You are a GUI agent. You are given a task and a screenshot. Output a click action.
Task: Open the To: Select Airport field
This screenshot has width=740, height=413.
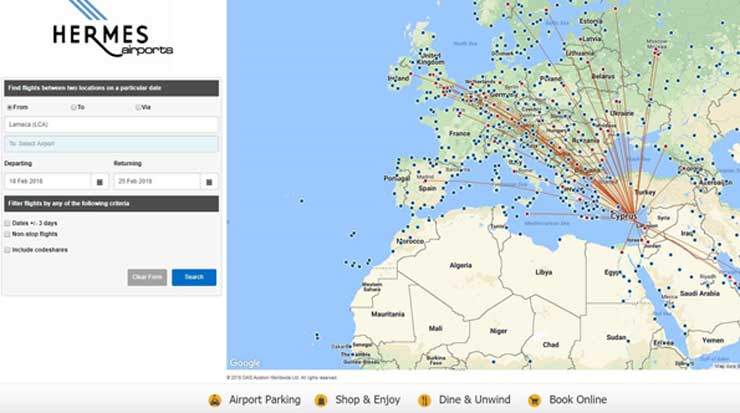110,144
